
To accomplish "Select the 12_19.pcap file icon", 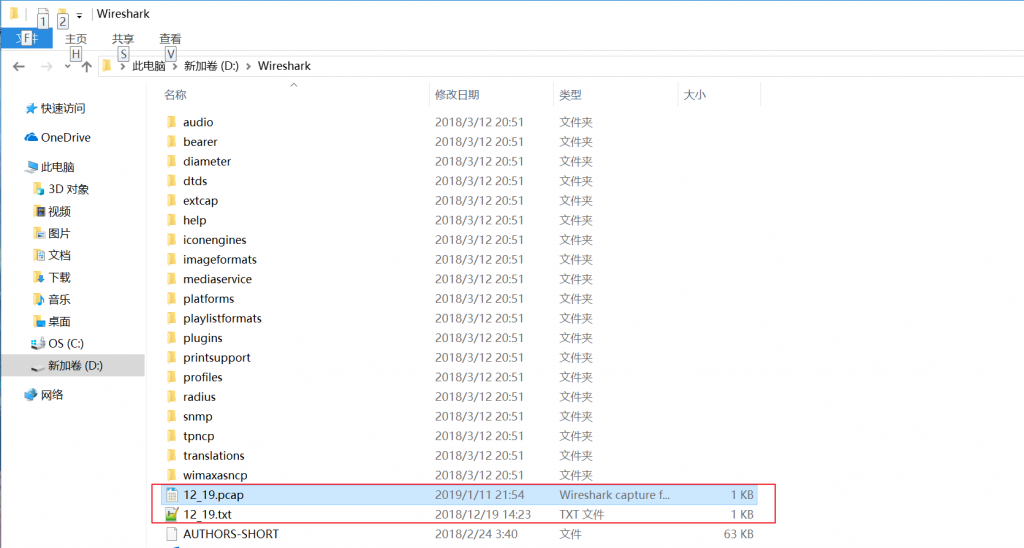I will click(171, 495).
